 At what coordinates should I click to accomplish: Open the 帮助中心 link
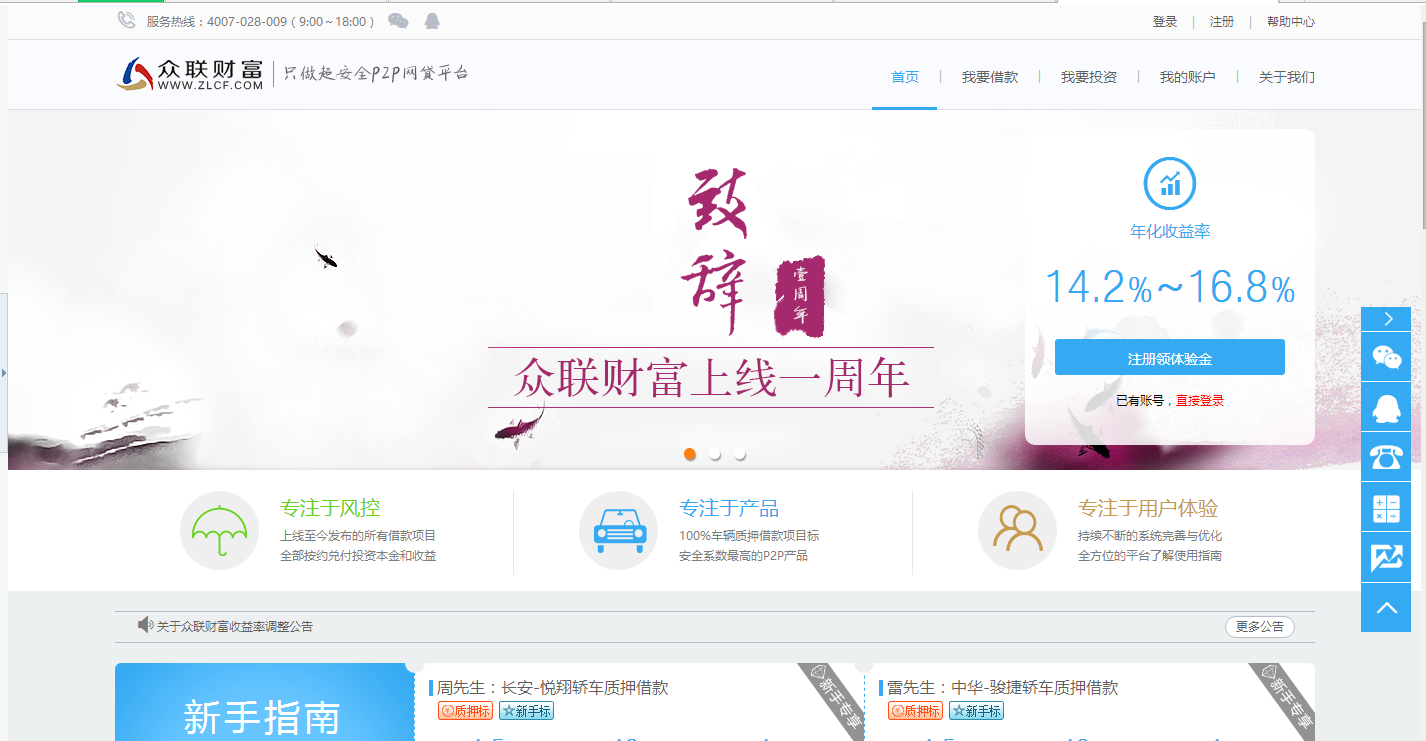point(1290,22)
